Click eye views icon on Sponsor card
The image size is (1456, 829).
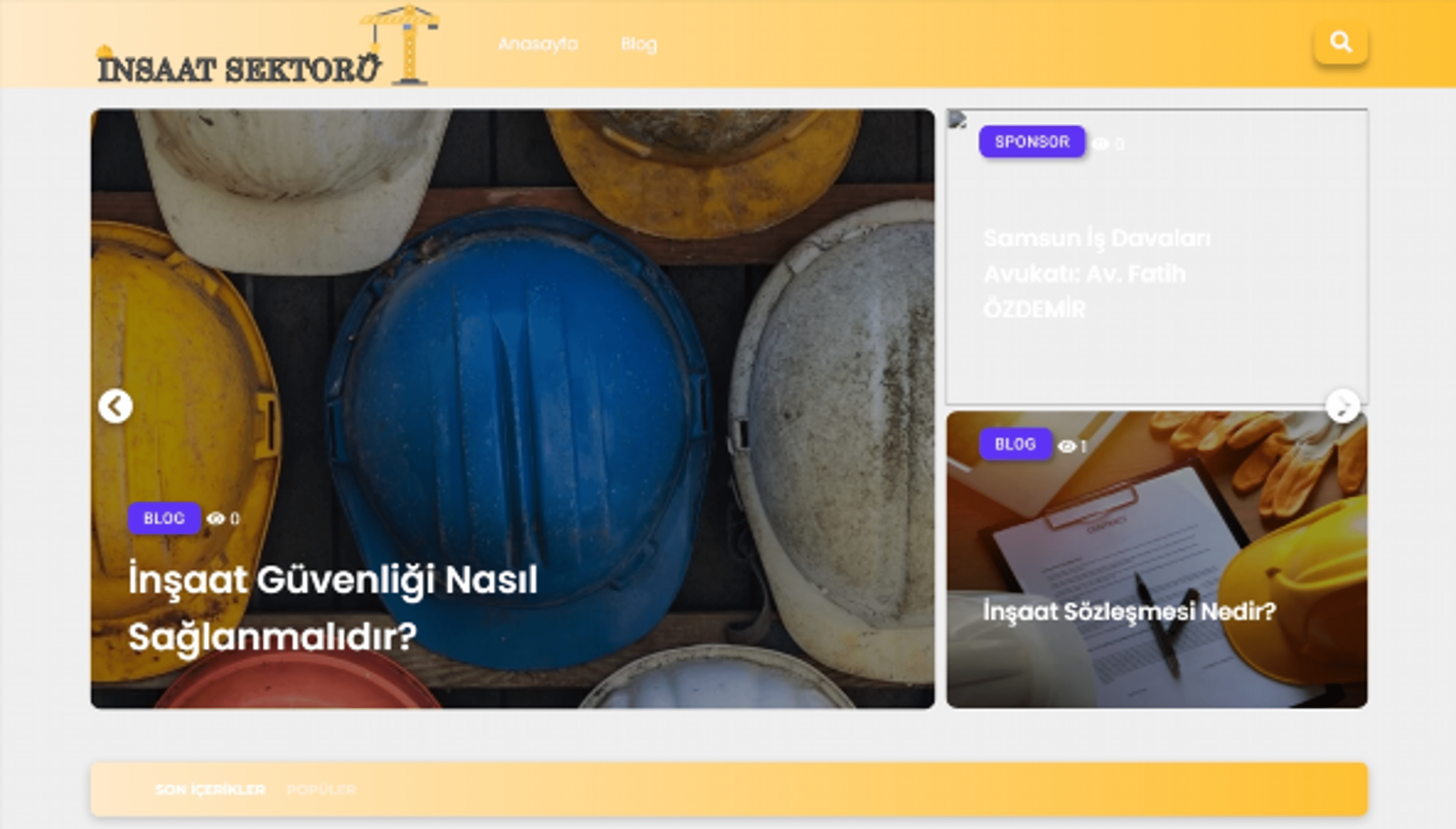pyautogui.click(x=1100, y=143)
